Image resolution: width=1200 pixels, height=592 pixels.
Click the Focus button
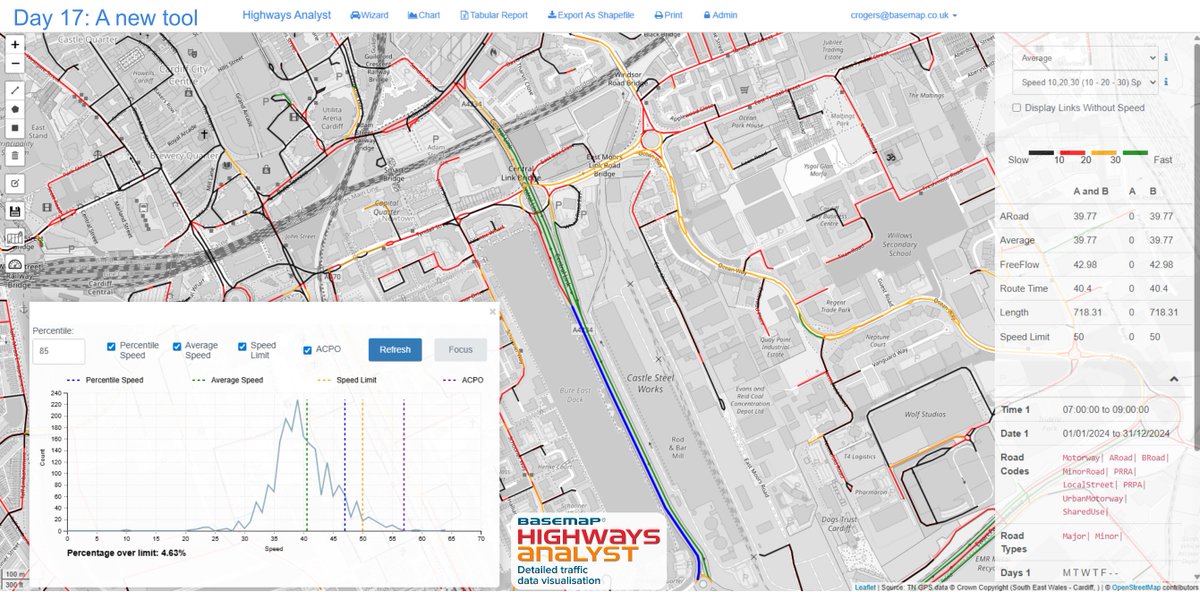click(460, 350)
